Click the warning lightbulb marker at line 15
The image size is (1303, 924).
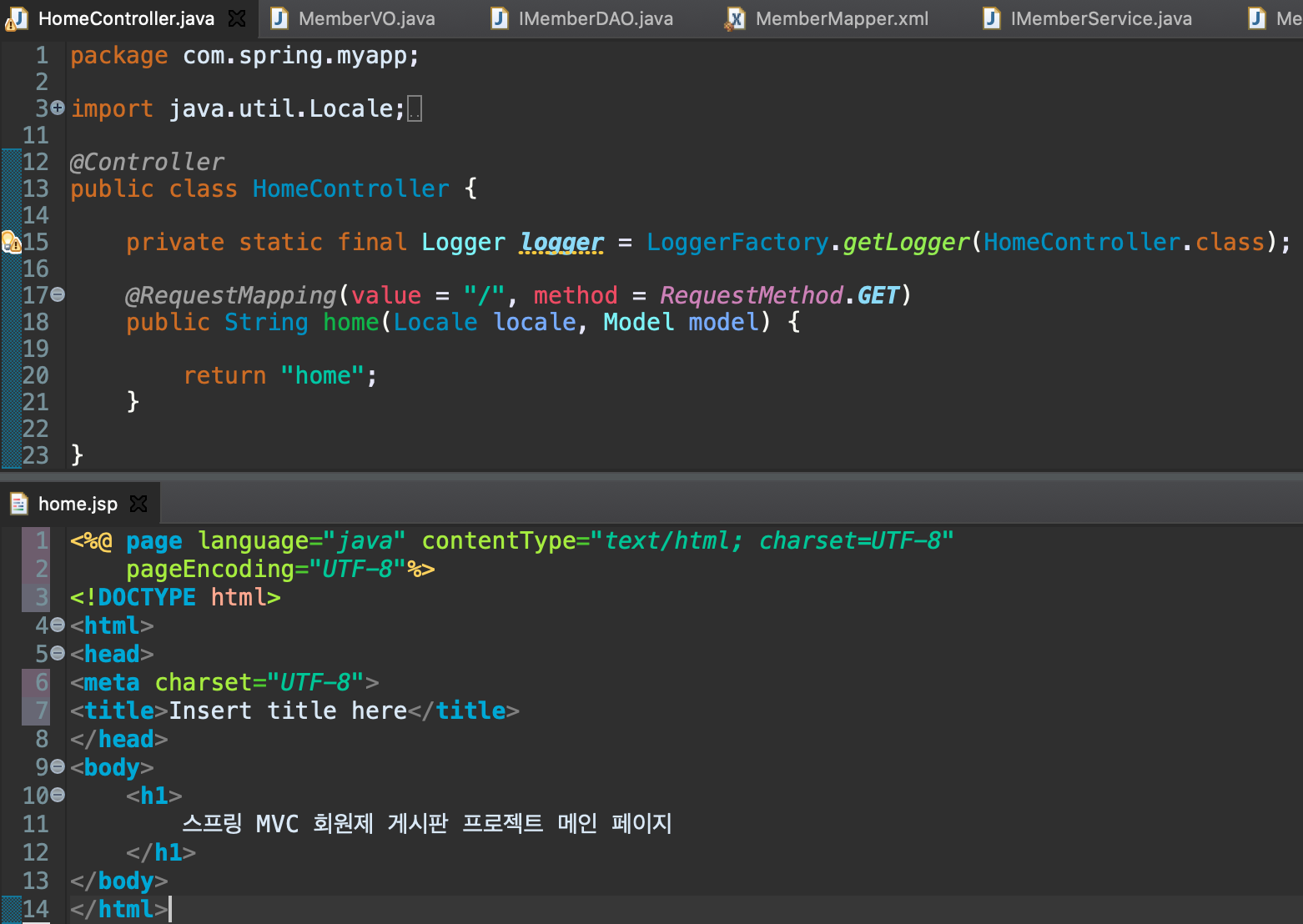click(11, 243)
